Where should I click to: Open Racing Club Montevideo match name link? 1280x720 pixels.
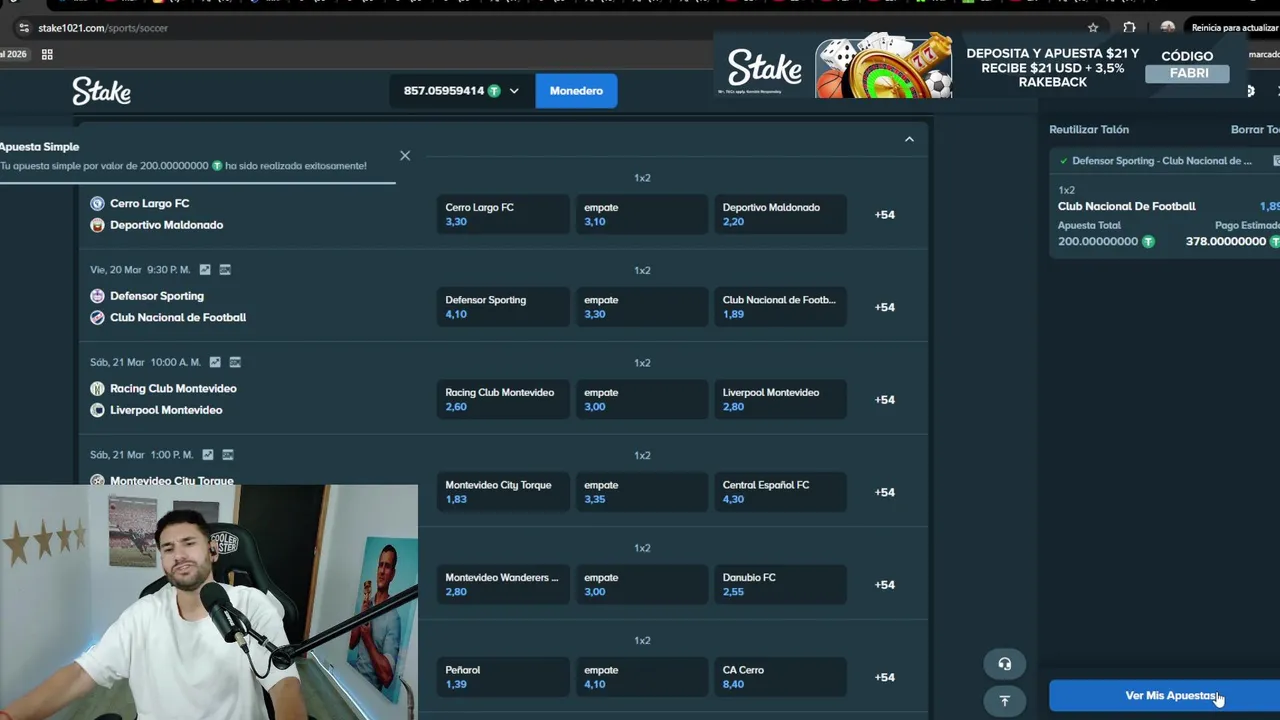pyautogui.click(x=173, y=389)
